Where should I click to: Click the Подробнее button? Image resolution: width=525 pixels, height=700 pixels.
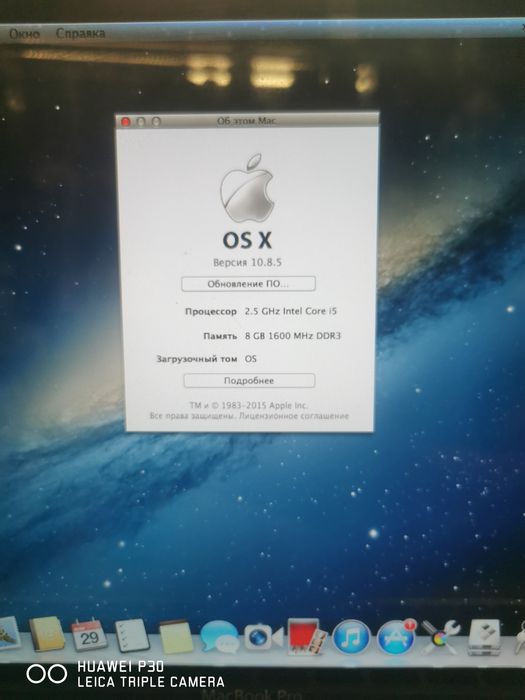[249, 380]
